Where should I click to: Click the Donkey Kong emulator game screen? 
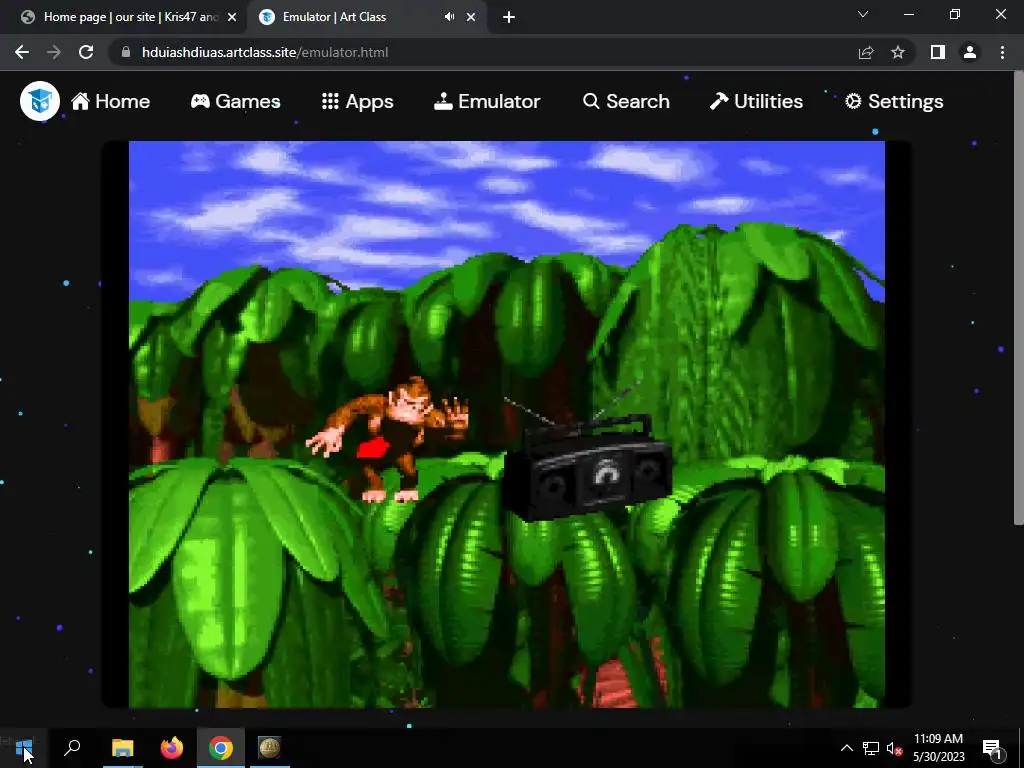(507, 424)
